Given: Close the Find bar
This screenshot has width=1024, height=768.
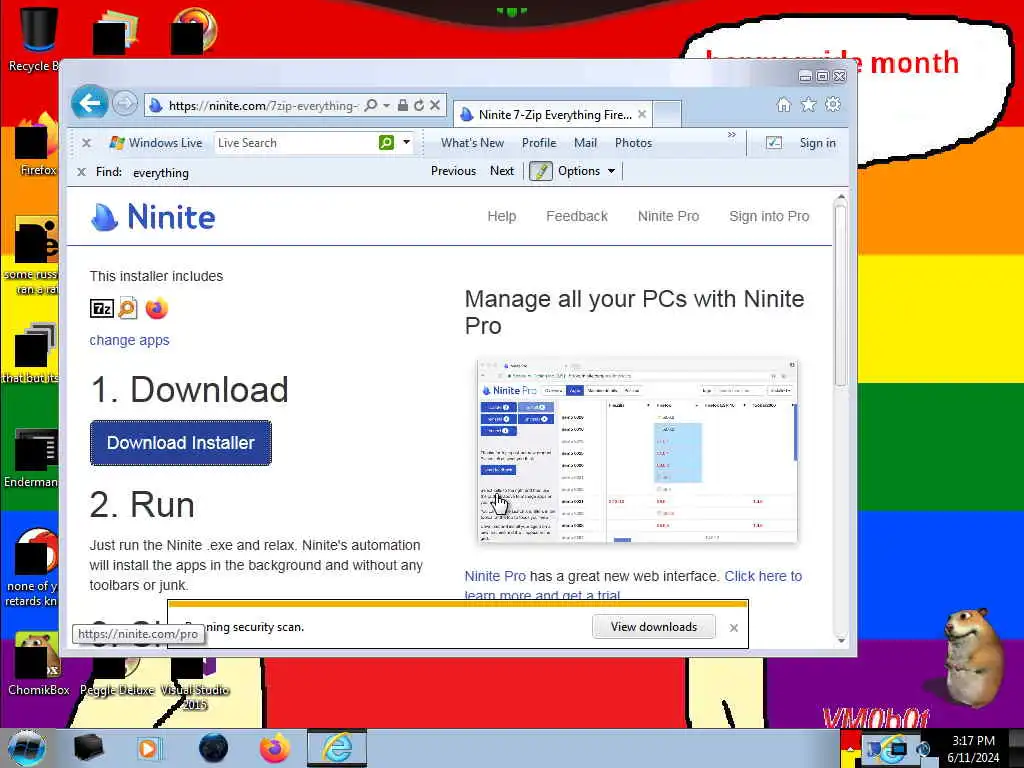Looking at the screenshot, I should tap(81, 172).
